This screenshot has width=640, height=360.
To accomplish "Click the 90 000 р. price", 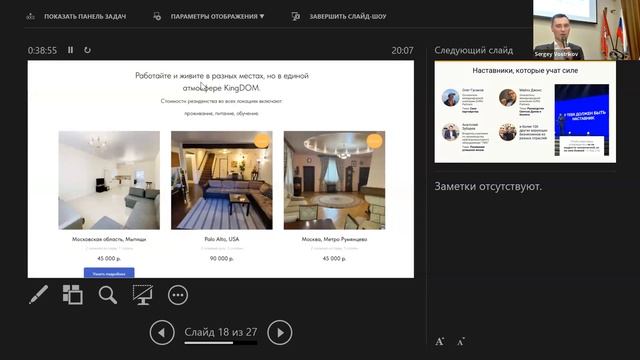I will click(x=222, y=258).
